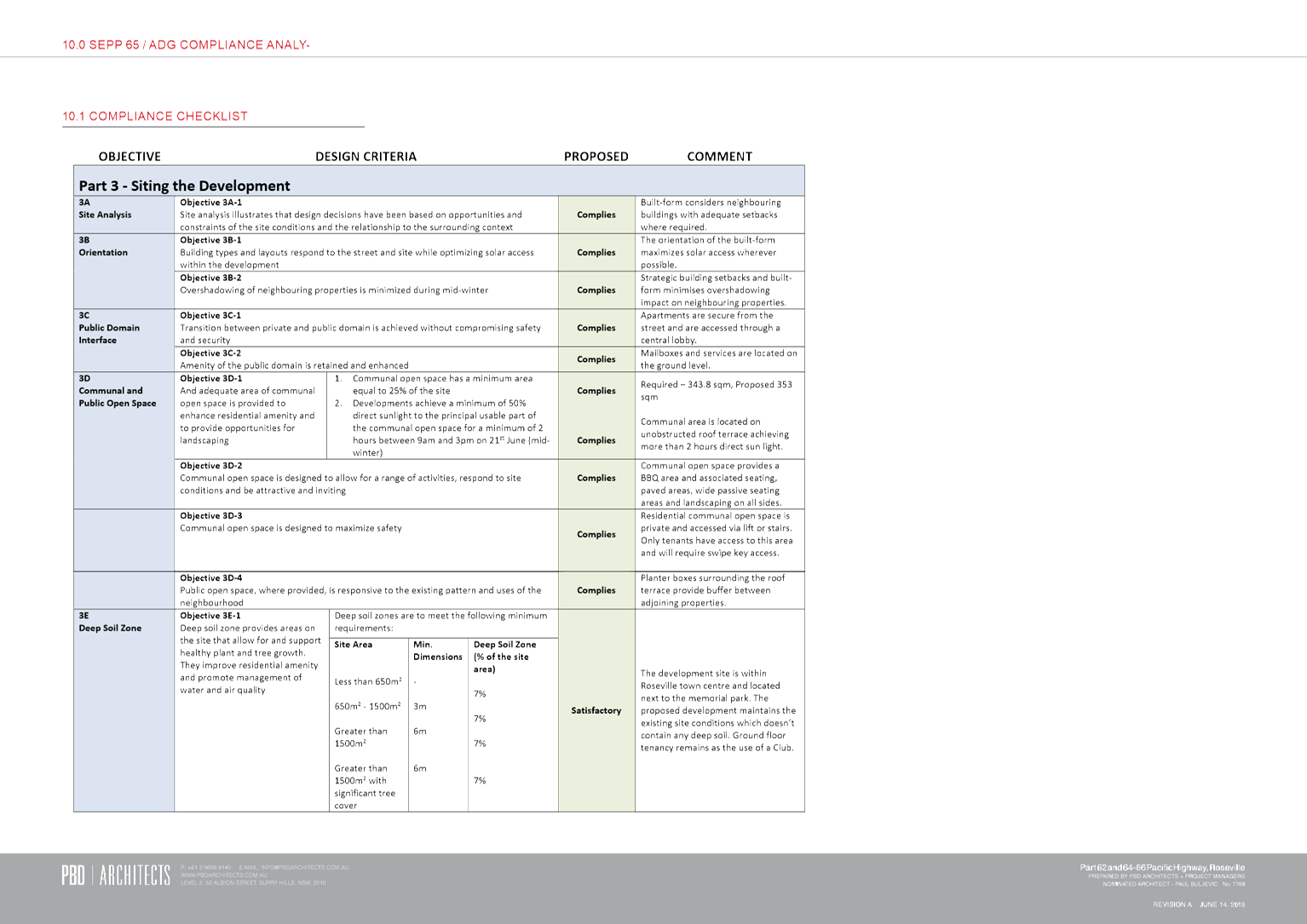Click the 'OBJECTIVE' column header
Image resolution: width=1307 pixels, height=924 pixels.
[x=130, y=157]
